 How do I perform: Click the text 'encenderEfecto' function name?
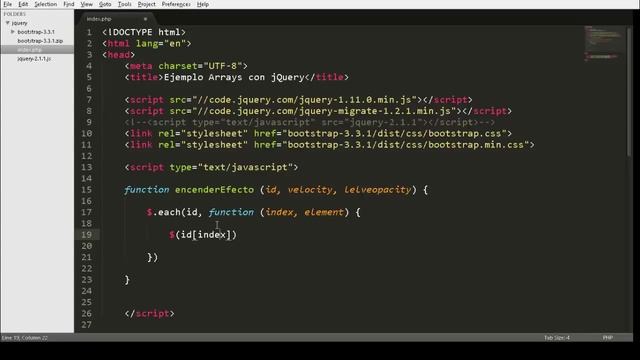click(x=214, y=190)
